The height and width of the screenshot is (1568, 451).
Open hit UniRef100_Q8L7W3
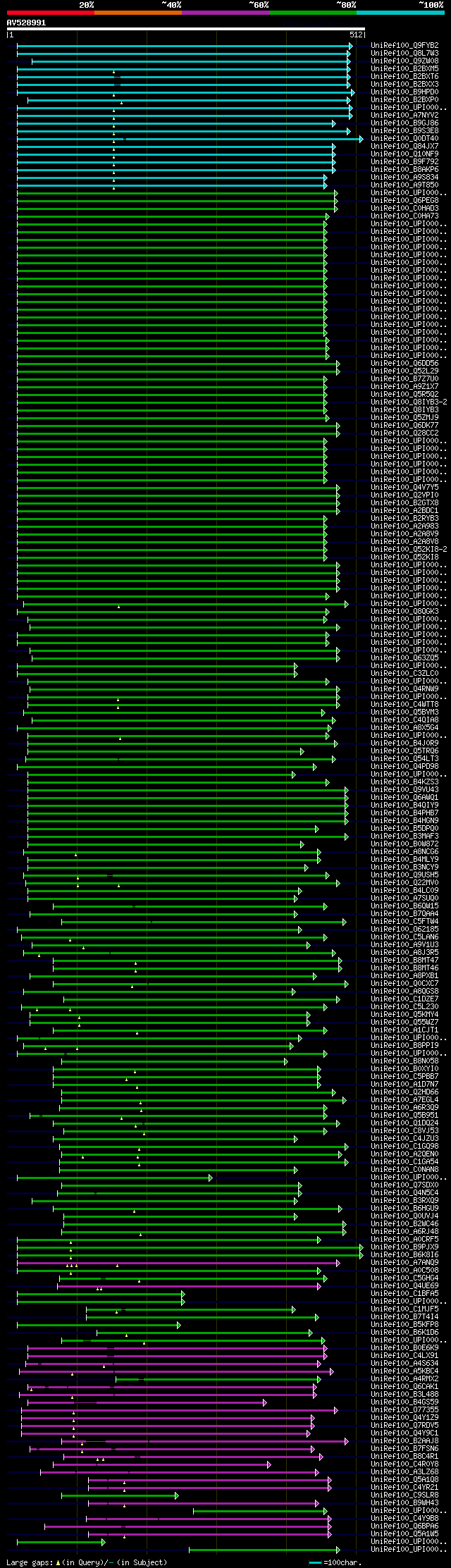point(404,54)
